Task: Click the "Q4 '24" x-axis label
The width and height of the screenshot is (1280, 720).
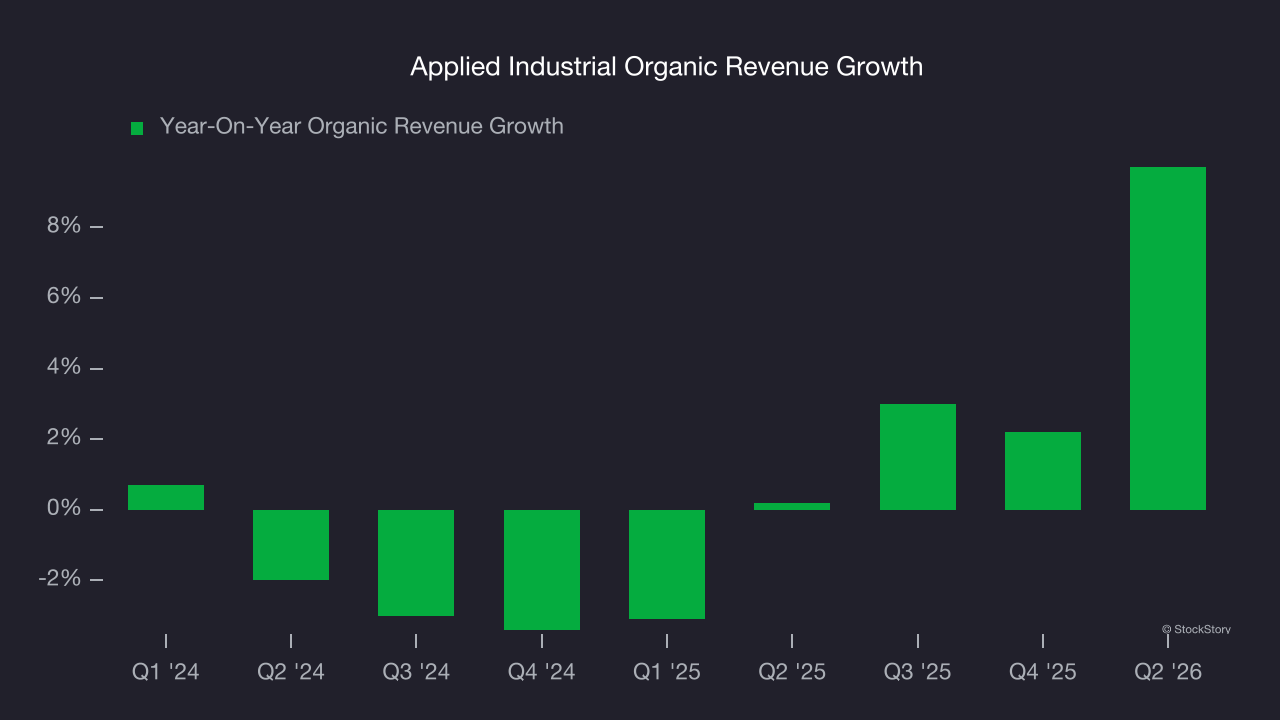Action: pyautogui.click(x=542, y=672)
